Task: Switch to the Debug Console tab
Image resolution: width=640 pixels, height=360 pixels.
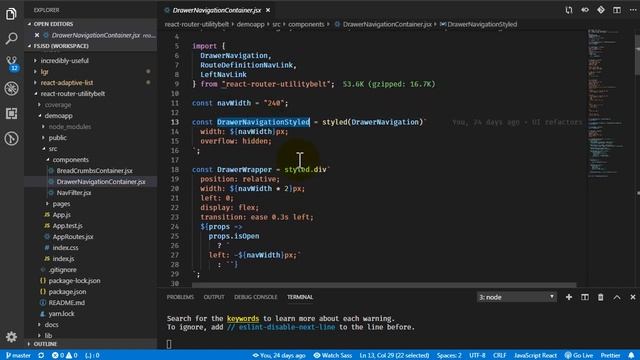Action: coord(256,297)
